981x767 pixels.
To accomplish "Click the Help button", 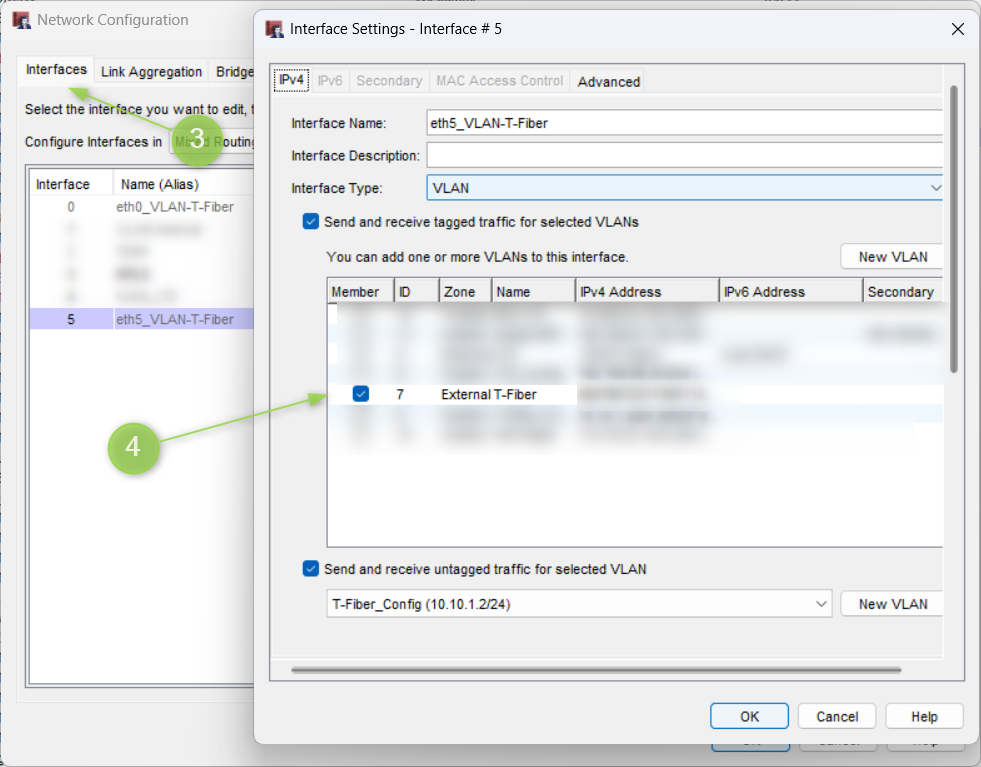I will click(x=924, y=716).
